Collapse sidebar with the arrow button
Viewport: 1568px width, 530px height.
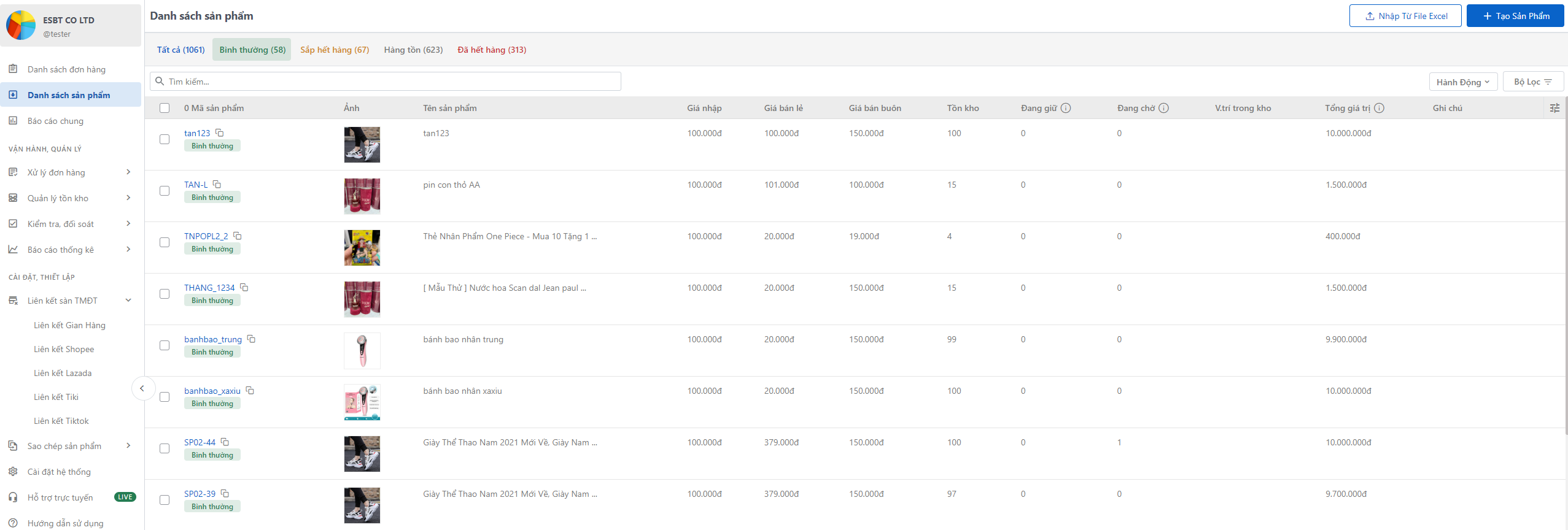[x=142, y=388]
